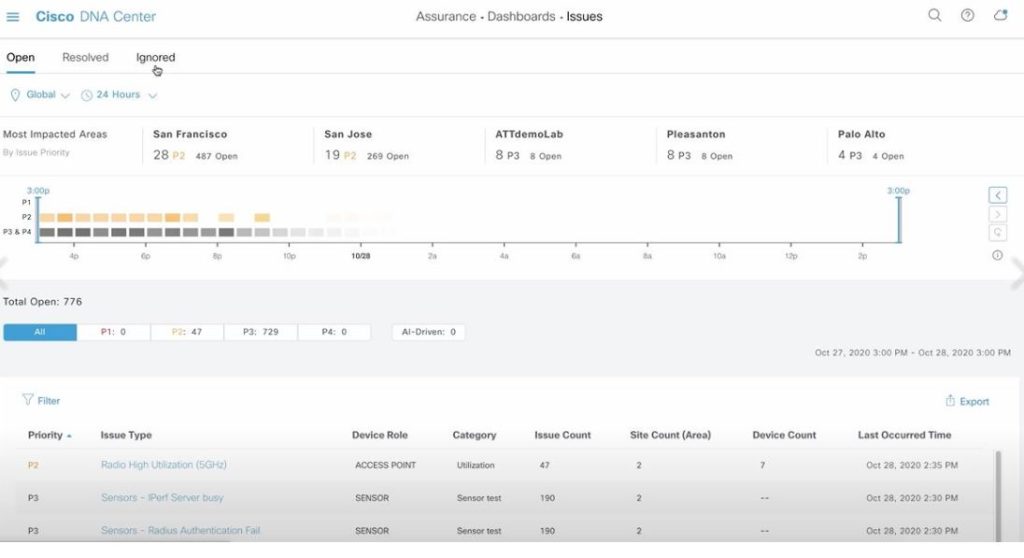Click the search magnifier icon
The width and height of the screenshot is (1024, 558).
tap(935, 16)
